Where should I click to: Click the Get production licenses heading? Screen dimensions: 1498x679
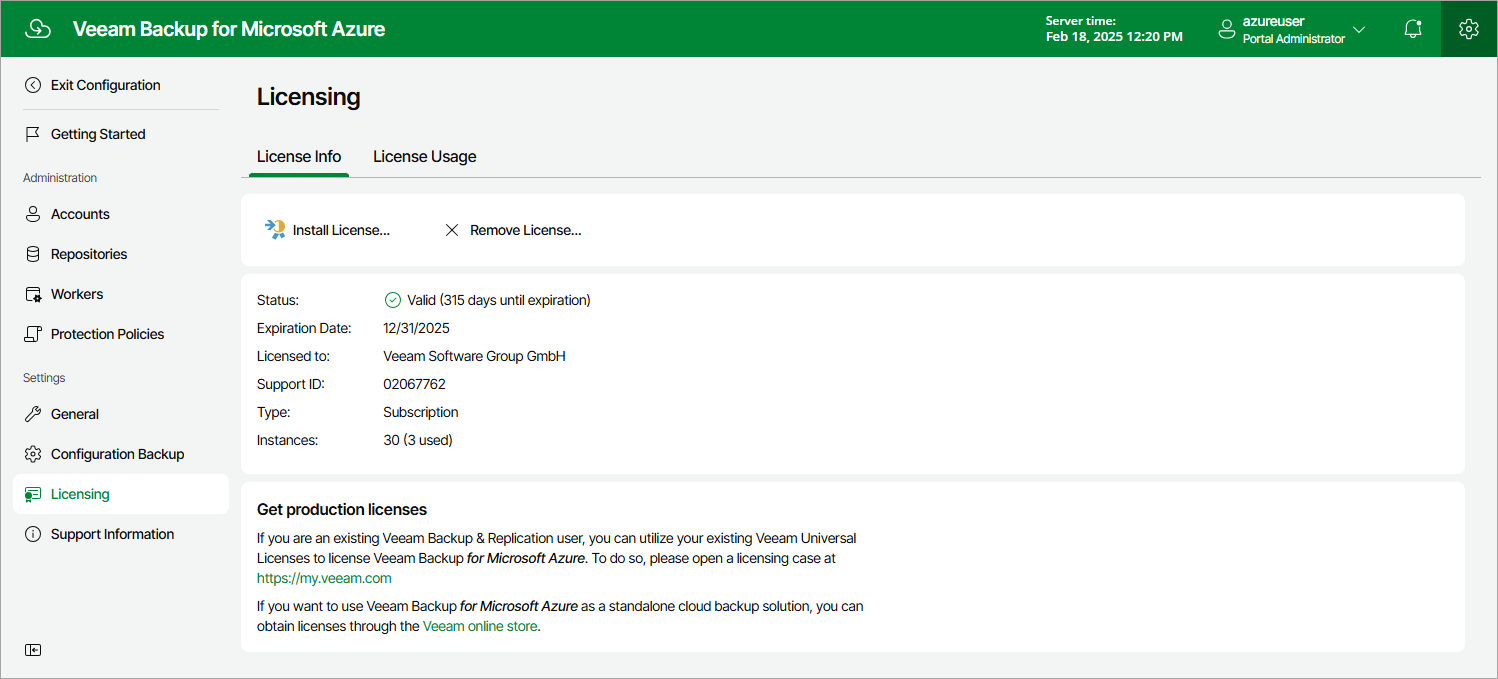click(x=342, y=510)
